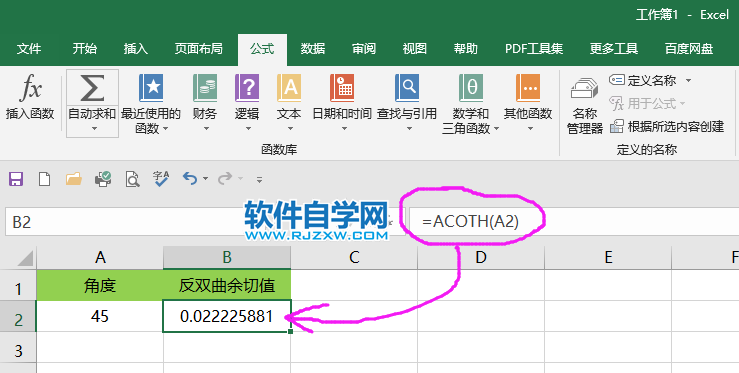Select column C header

[354, 257]
